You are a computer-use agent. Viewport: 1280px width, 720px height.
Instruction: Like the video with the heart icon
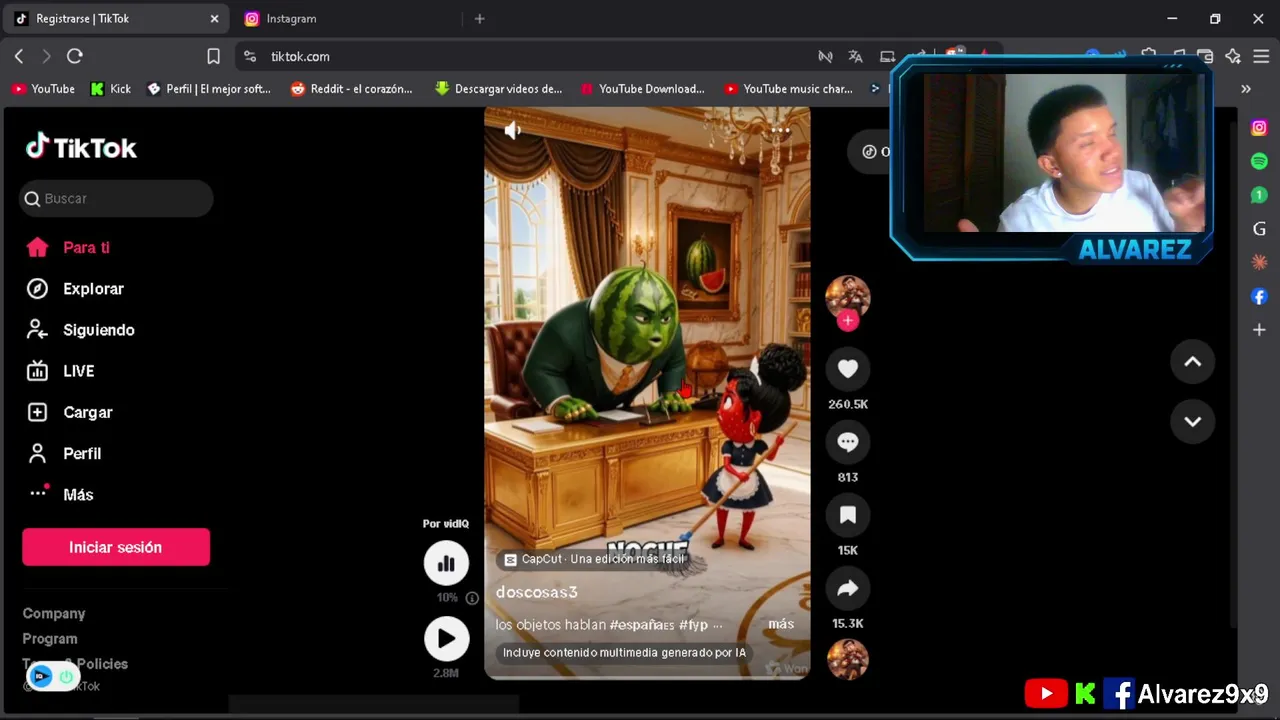click(x=848, y=369)
